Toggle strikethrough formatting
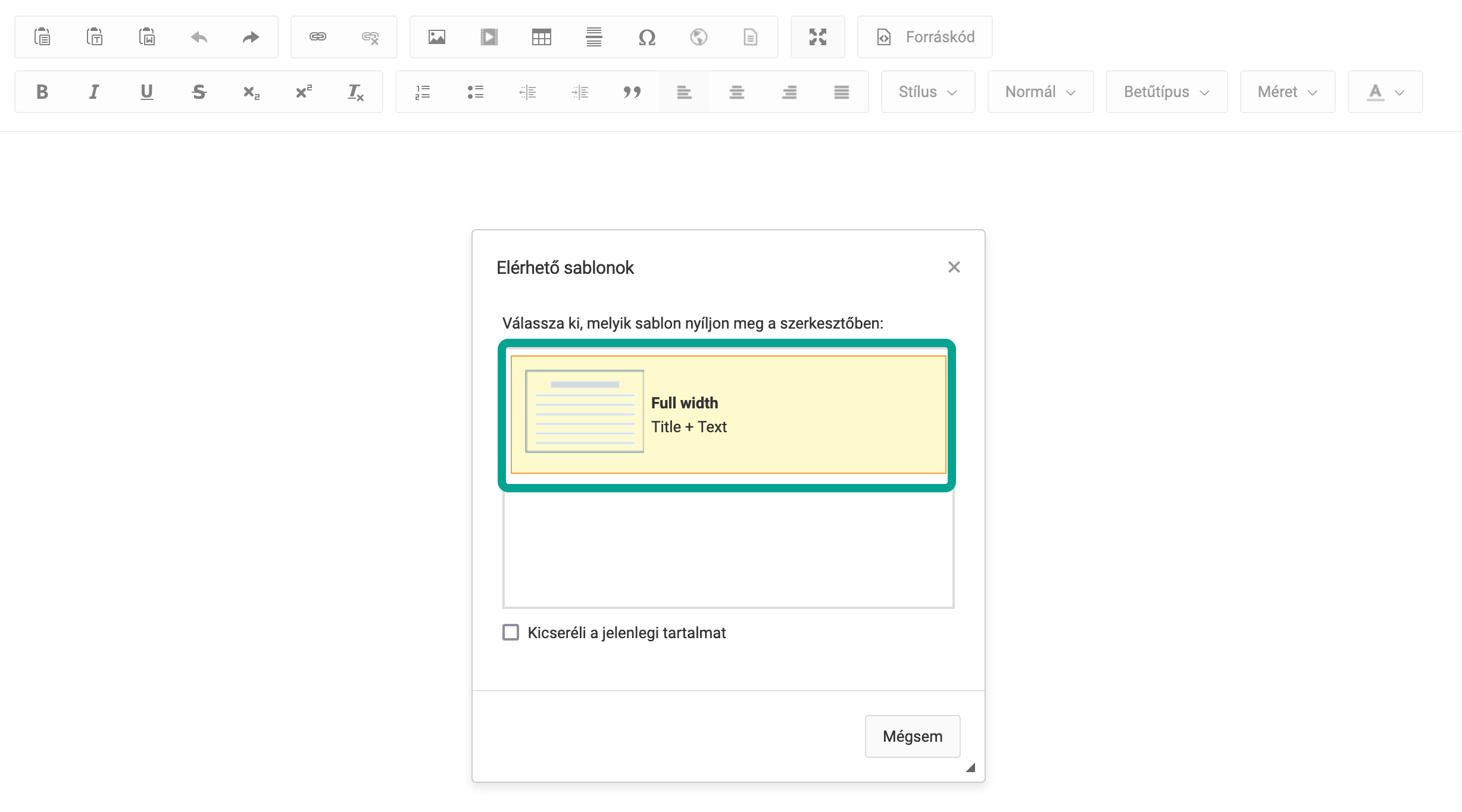1462x812 pixels. pos(199,92)
